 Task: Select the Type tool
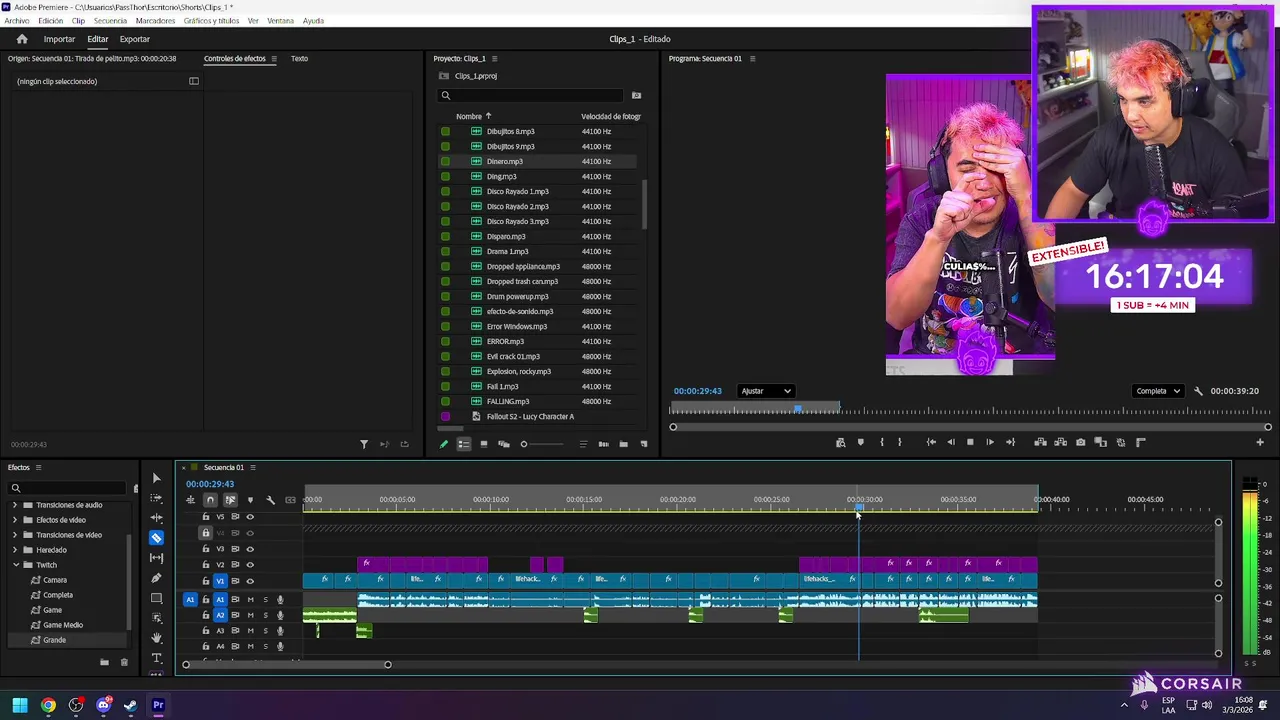click(156, 658)
